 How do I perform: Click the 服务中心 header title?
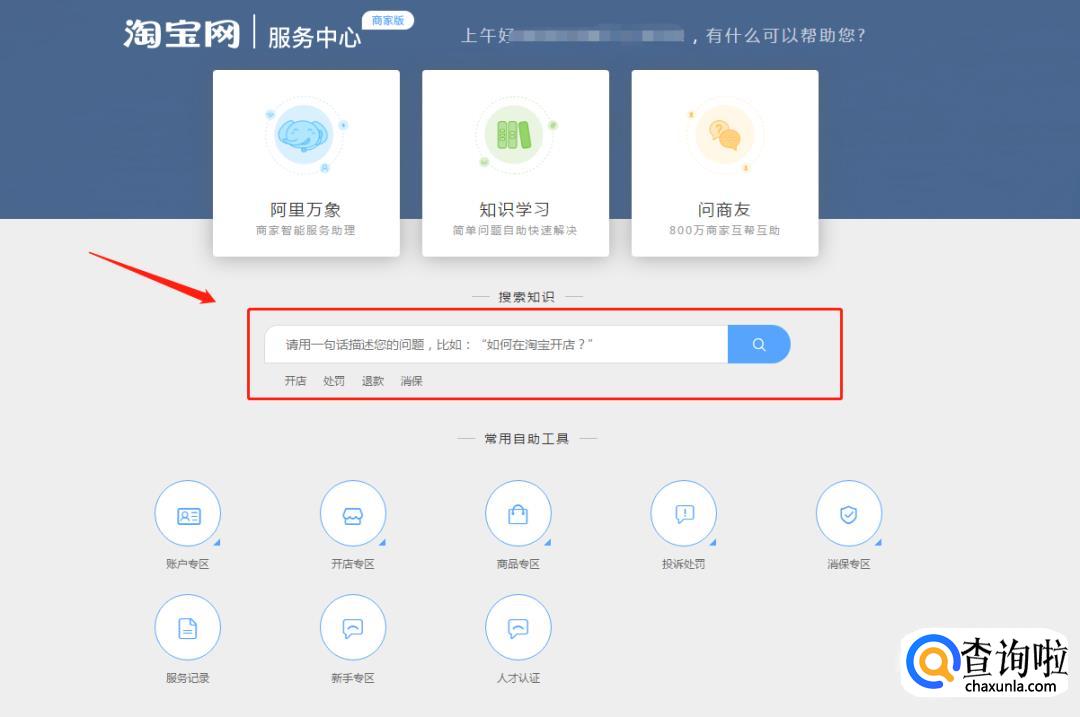click(x=315, y=37)
